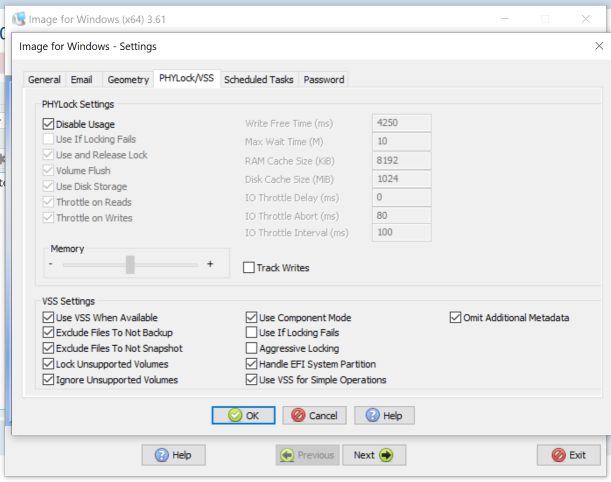Image resolution: width=611 pixels, height=482 pixels.
Task: Click the Memory group label
Action: 67,249
